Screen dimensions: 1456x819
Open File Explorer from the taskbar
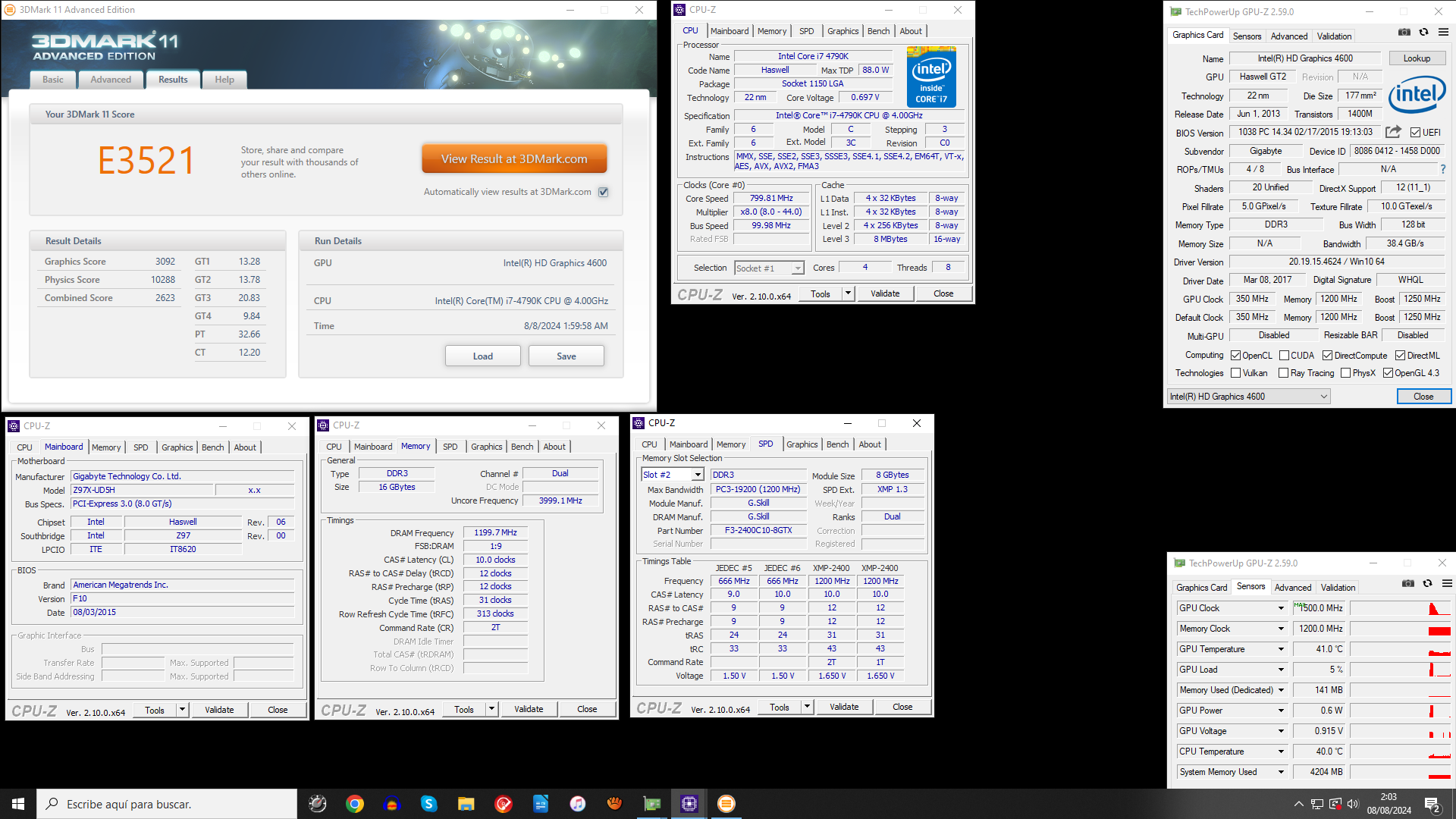coord(466,804)
